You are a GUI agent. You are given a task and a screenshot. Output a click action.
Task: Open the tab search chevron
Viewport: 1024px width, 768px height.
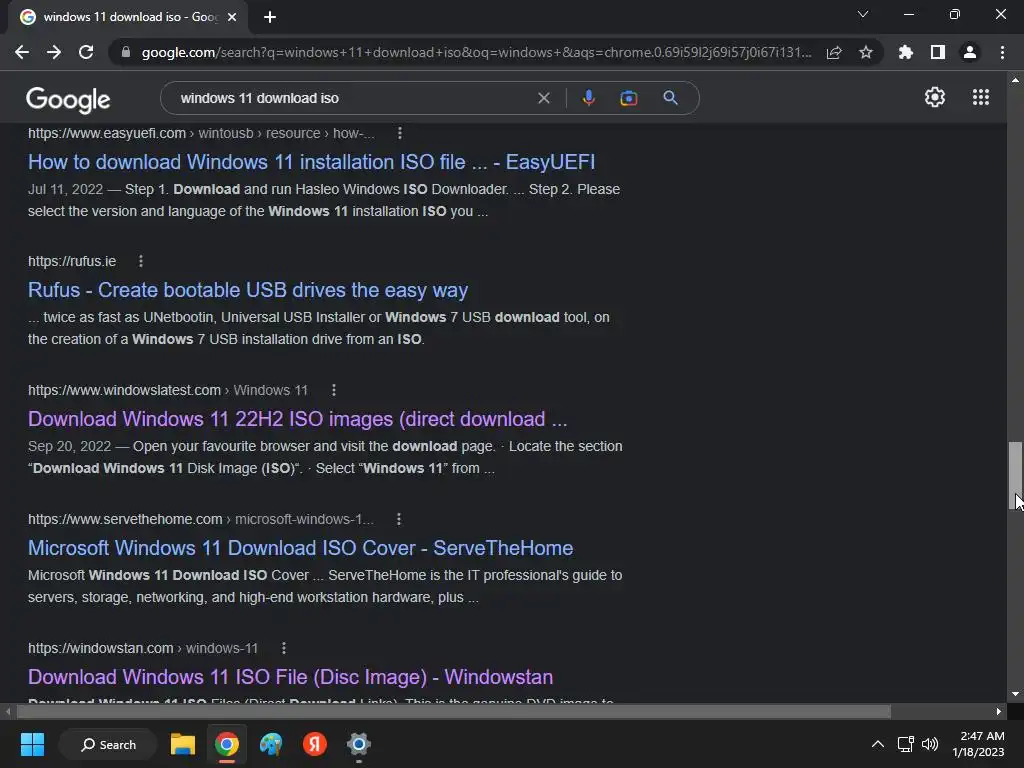[x=863, y=14]
